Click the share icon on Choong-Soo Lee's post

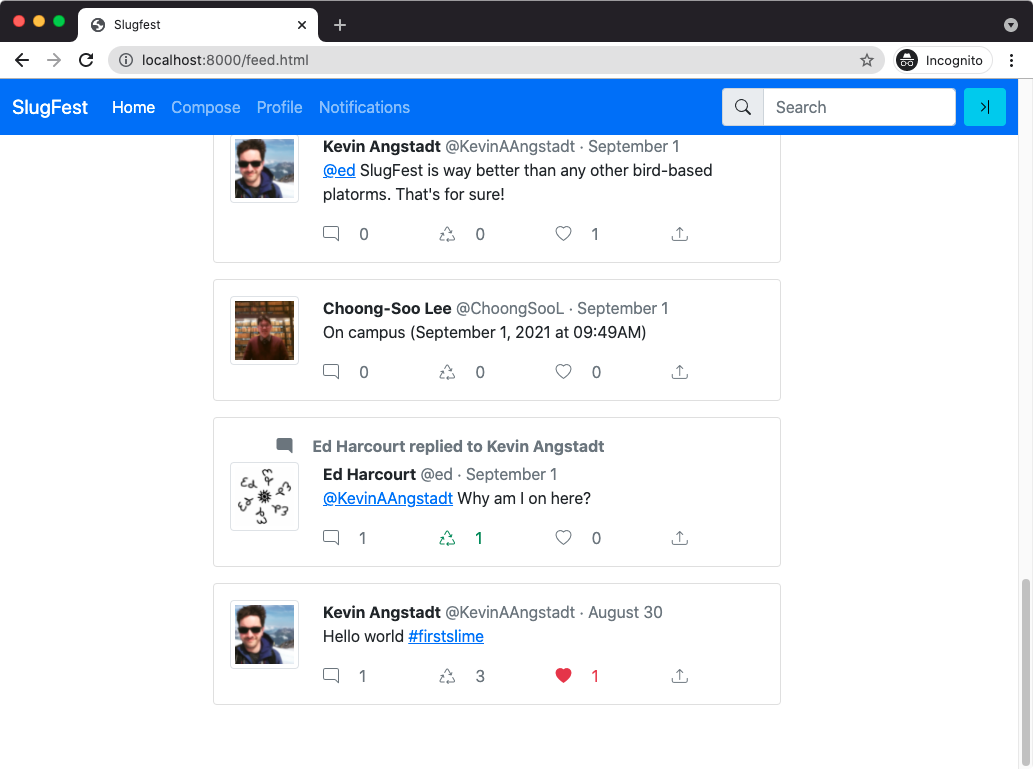click(x=679, y=372)
